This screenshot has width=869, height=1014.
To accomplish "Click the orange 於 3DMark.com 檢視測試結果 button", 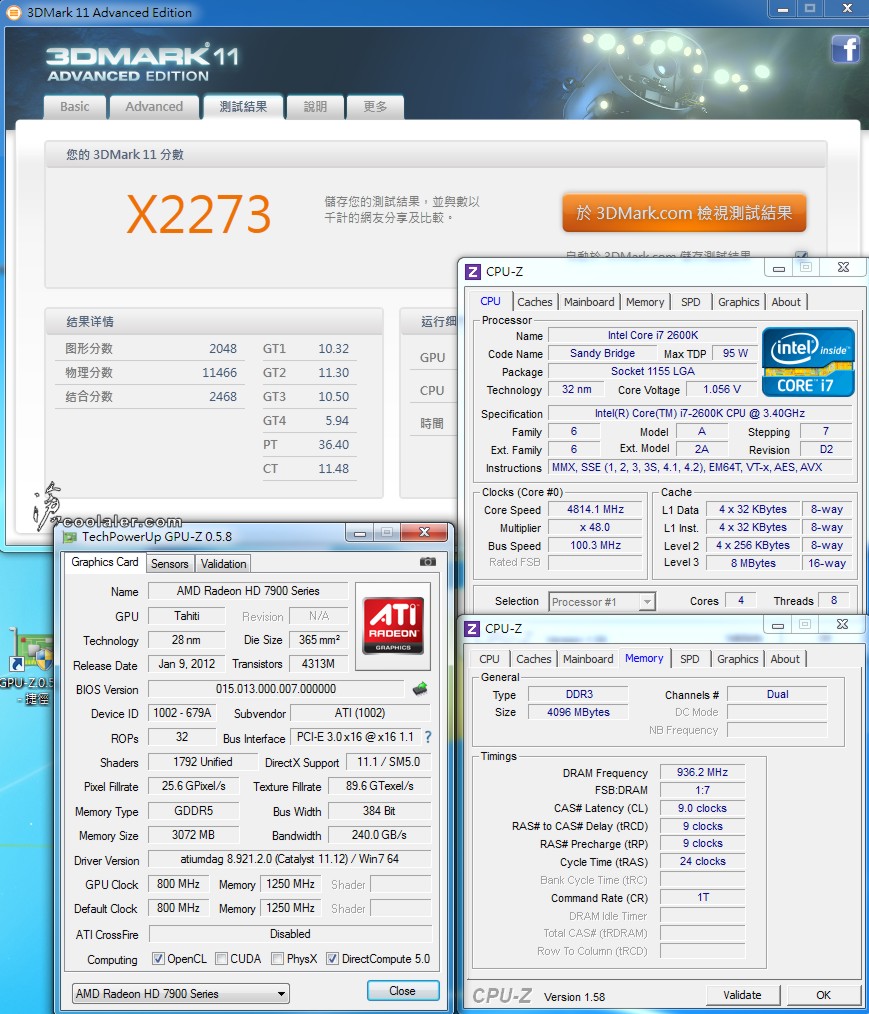I will (684, 213).
